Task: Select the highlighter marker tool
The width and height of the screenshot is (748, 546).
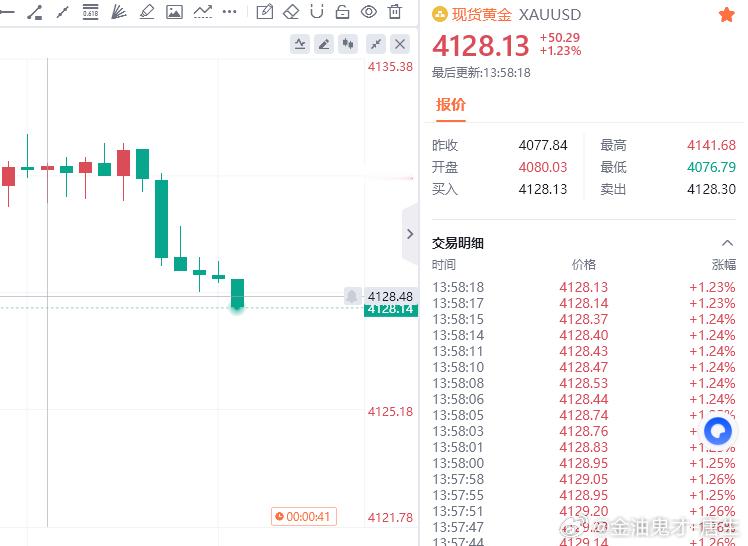Action: 146,12
